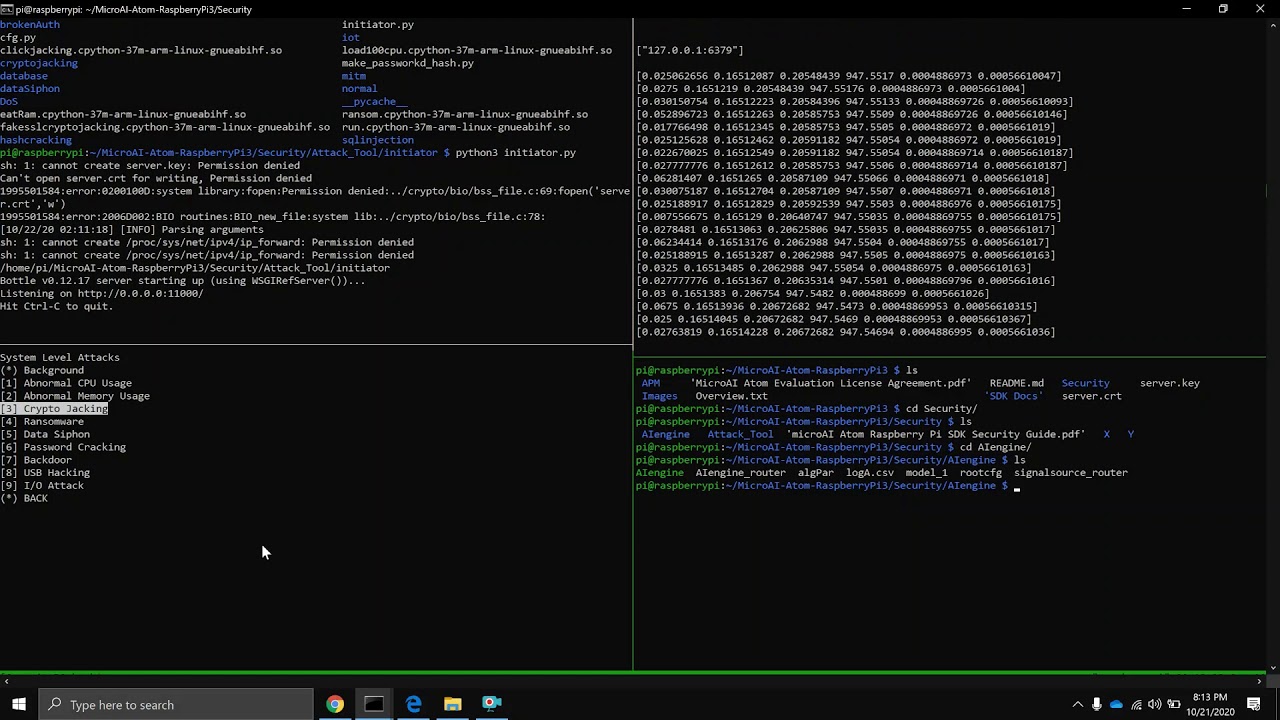Viewport: 1280px width, 720px height.
Task: Minimize the terminal window
Action: pyautogui.click(x=1187, y=9)
